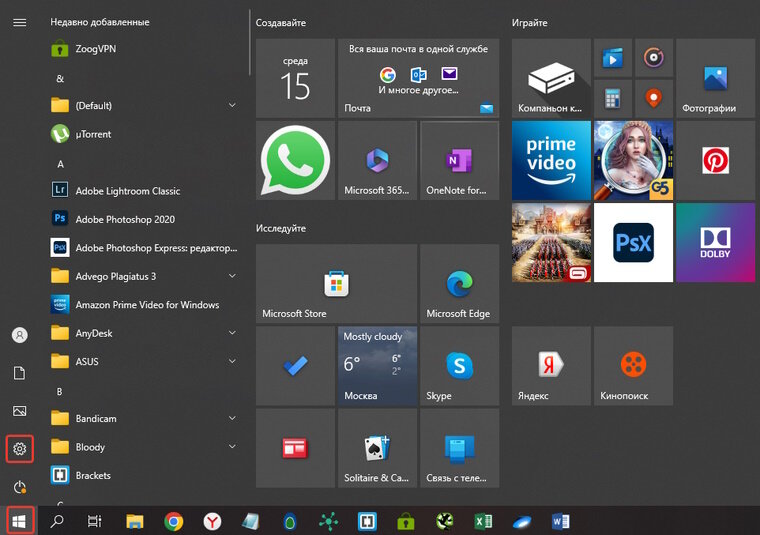Launch Google Chrome from the taskbar

coord(174,521)
